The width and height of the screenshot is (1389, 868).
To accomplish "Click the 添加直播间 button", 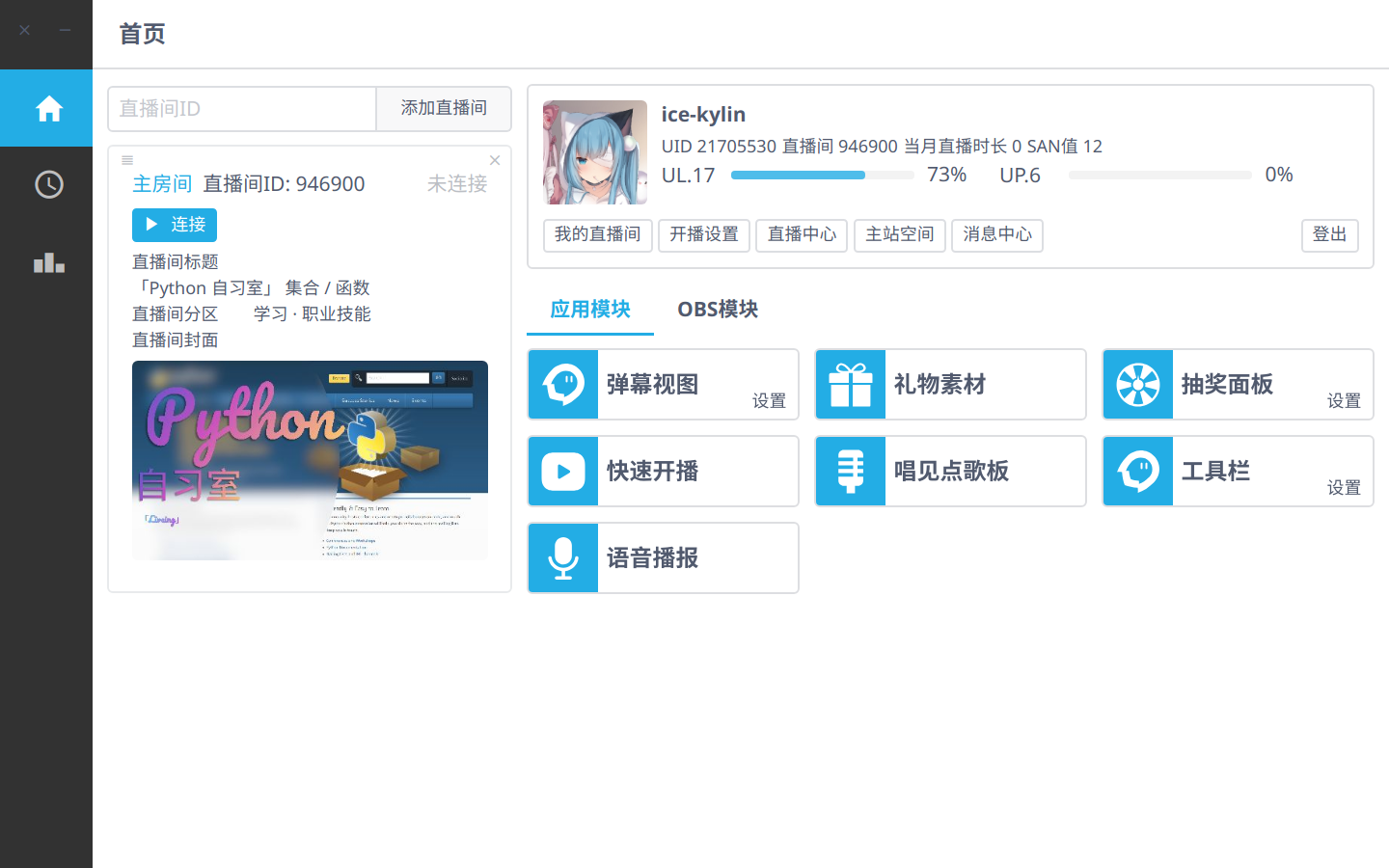I will point(444,108).
